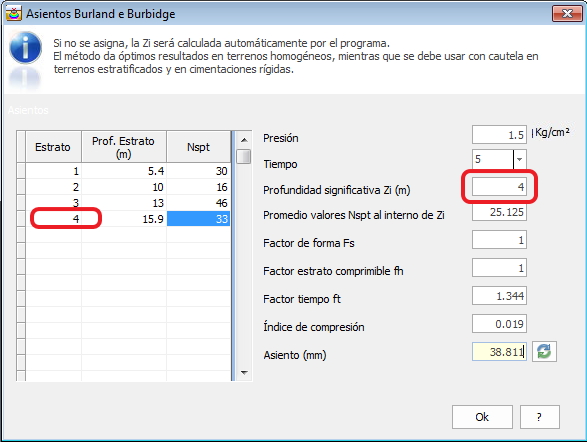Click the Asientos group label
587x442 pixels.
28,110
